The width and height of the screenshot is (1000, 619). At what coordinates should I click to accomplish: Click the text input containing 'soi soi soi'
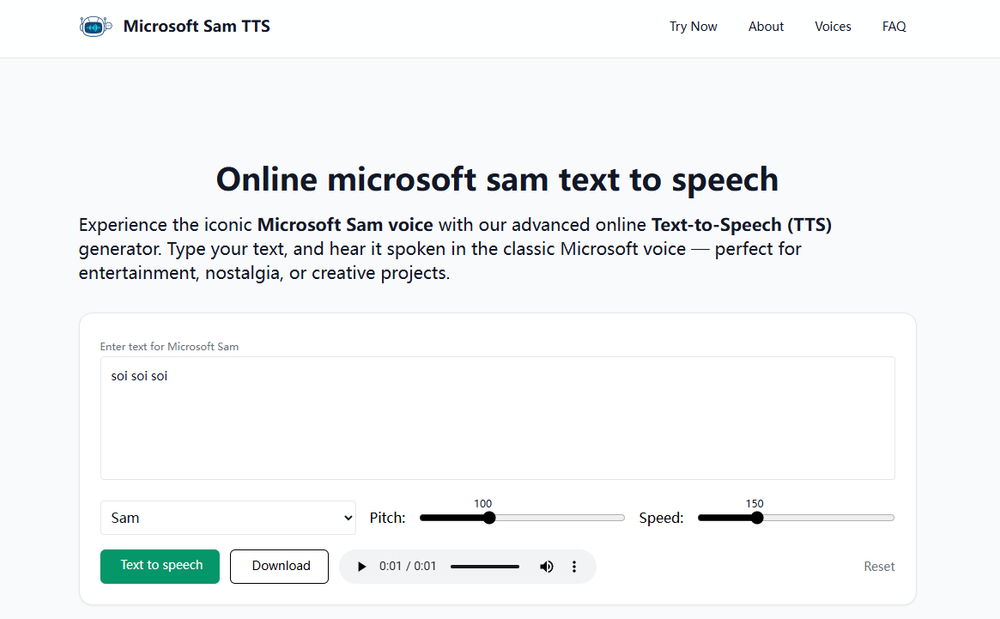(x=497, y=417)
